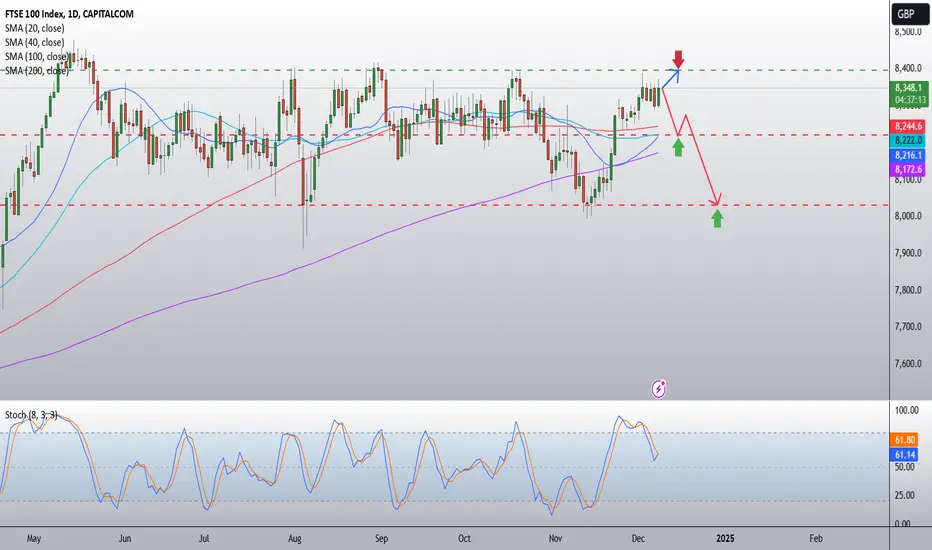Click the Nov label on time axis
The height and width of the screenshot is (550, 932).
coord(555,539)
